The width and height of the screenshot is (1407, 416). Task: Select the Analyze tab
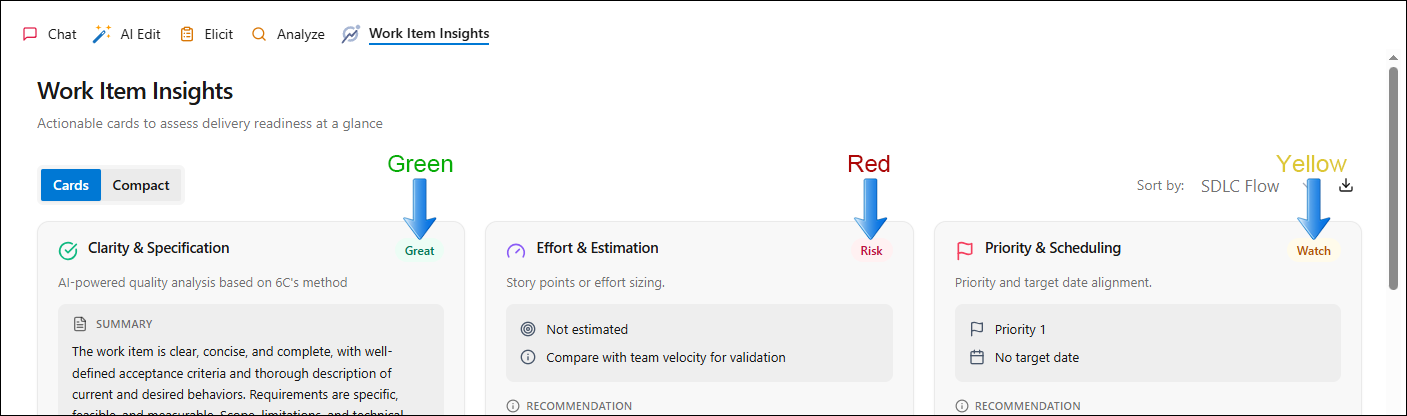point(288,34)
